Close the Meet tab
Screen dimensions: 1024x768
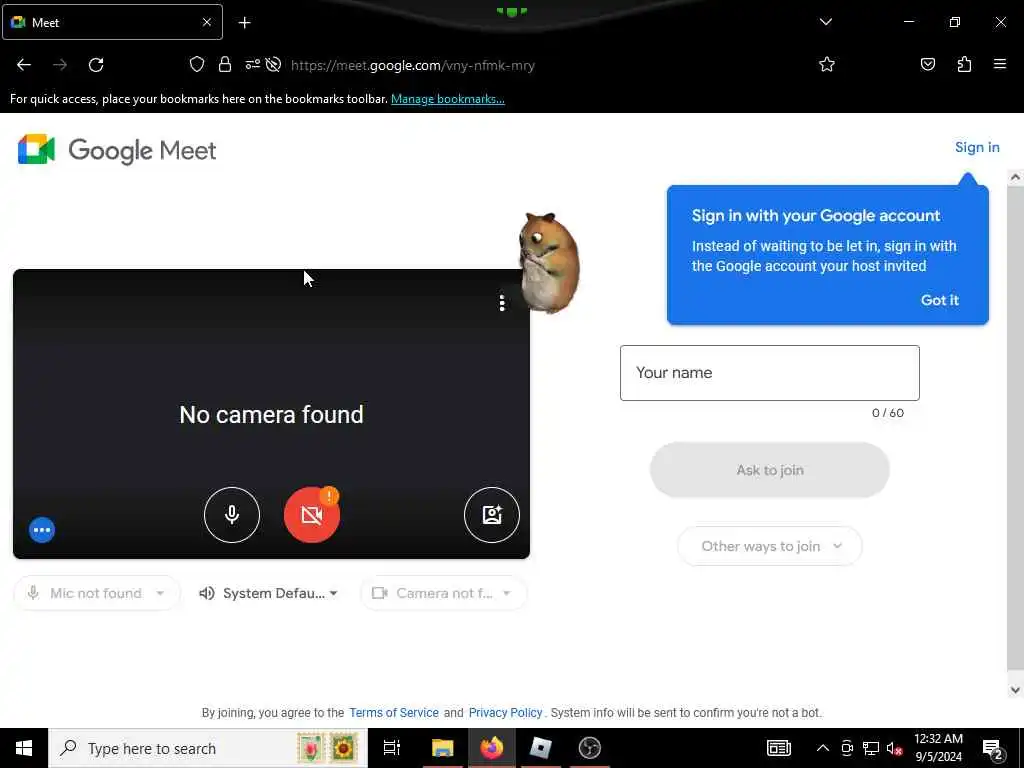click(207, 22)
